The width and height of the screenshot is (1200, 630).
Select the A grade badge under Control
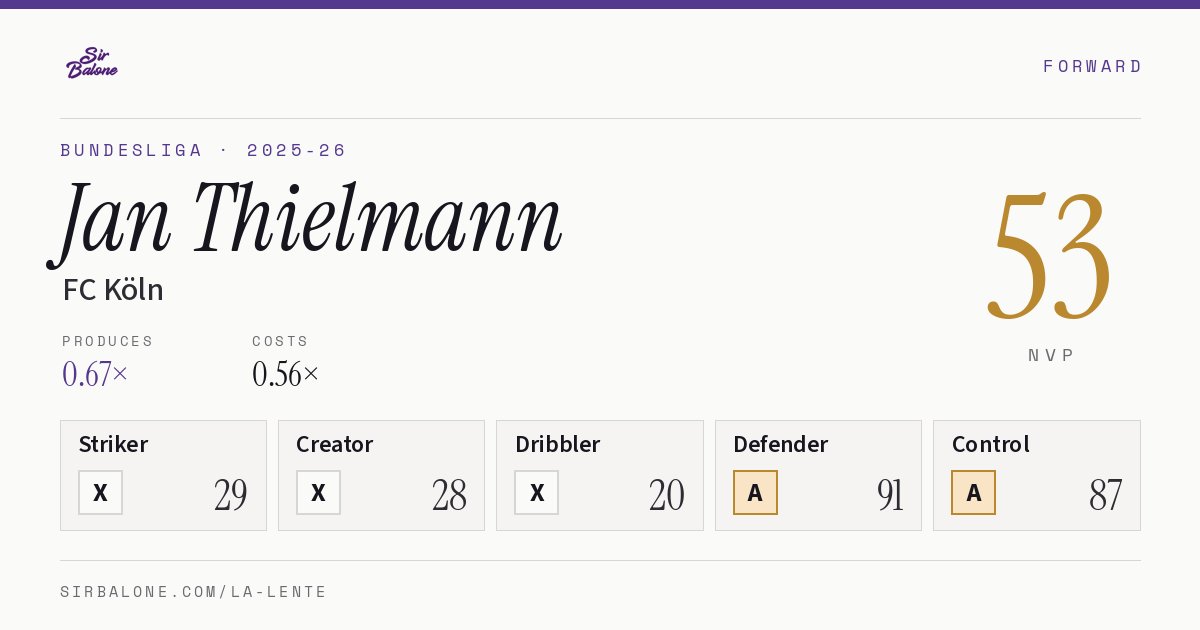click(x=973, y=492)
